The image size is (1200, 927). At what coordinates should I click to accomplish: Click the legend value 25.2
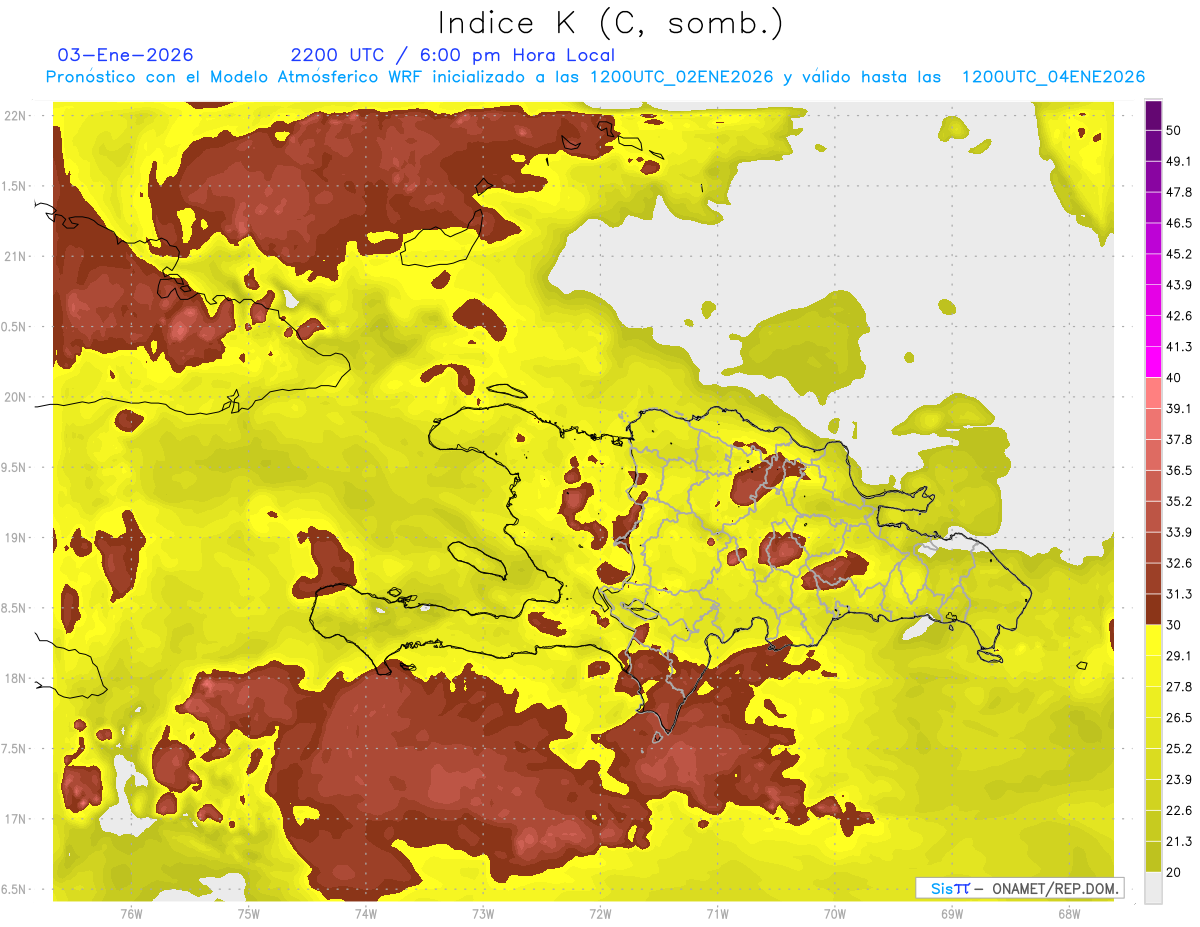coord(1179,748)
